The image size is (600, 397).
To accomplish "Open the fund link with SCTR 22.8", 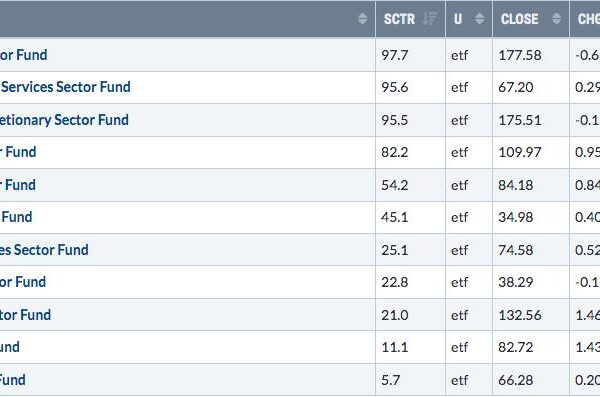I will coord(23,282).
